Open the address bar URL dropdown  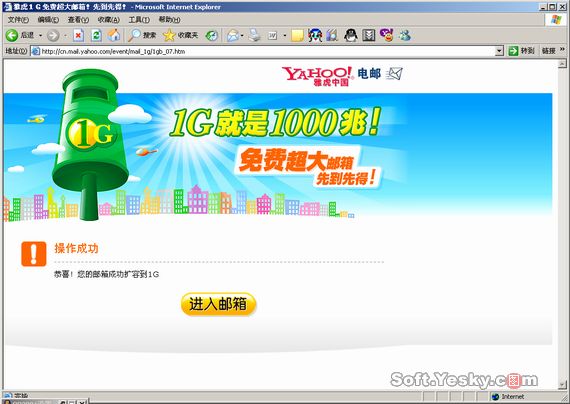click(x=499, y=51)
